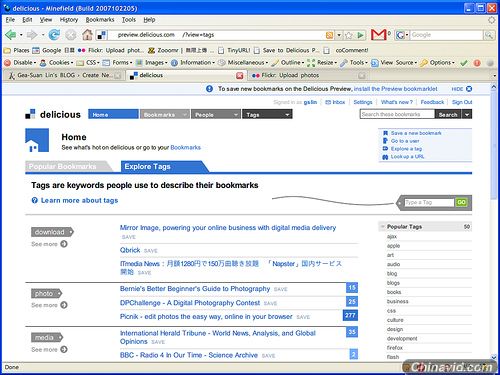Open the Bookmarks menu in menu bar
This screenshot has height=375, width=500.
pos(100,20)
